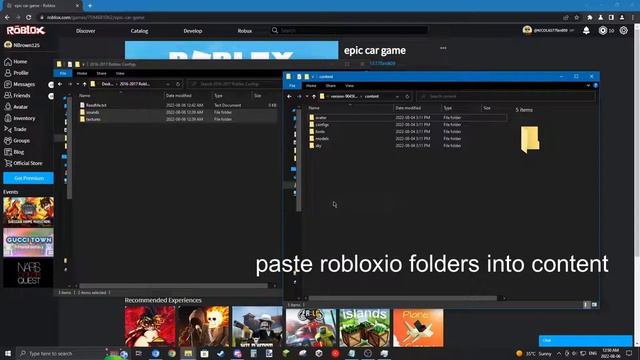Open the Islands recommended experience
The image size is (640, 360).
click(364, 328)
